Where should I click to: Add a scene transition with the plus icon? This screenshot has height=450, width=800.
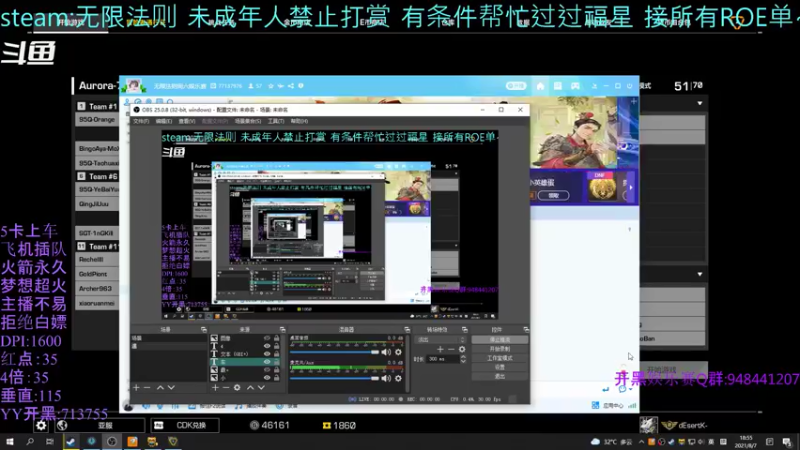[x=440, y=349]
